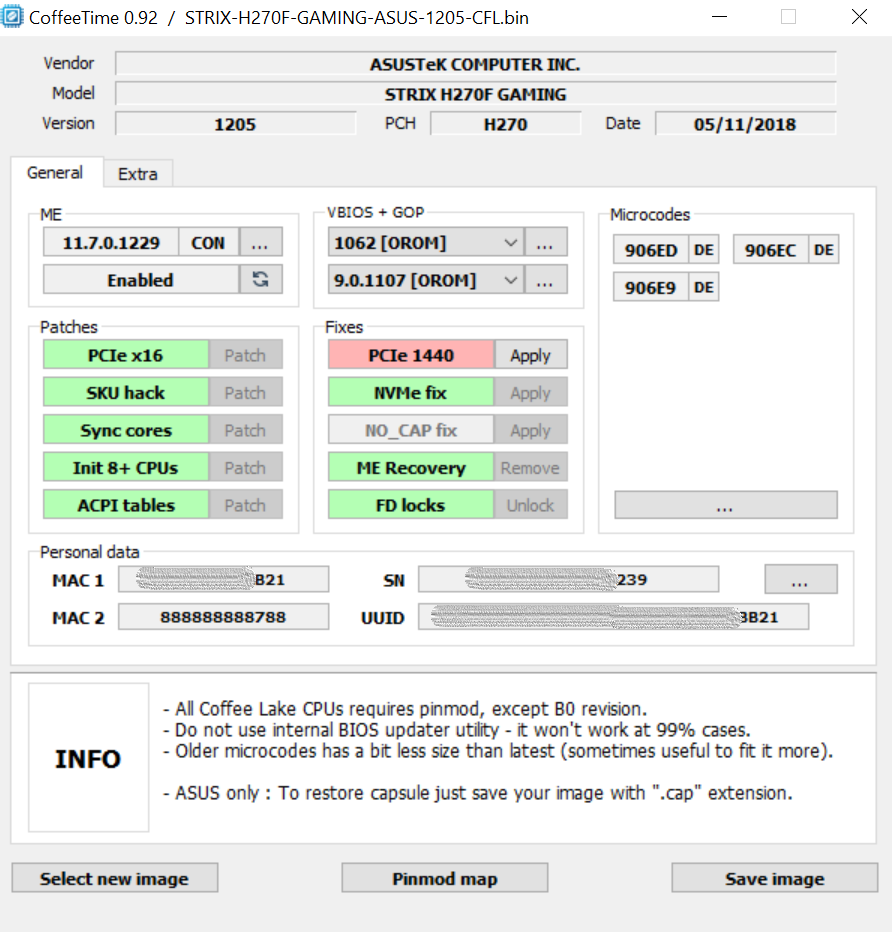Click Personal data ellipsis button
The image size is (892, 932).
pyautogui.click(x=800, y=580)
